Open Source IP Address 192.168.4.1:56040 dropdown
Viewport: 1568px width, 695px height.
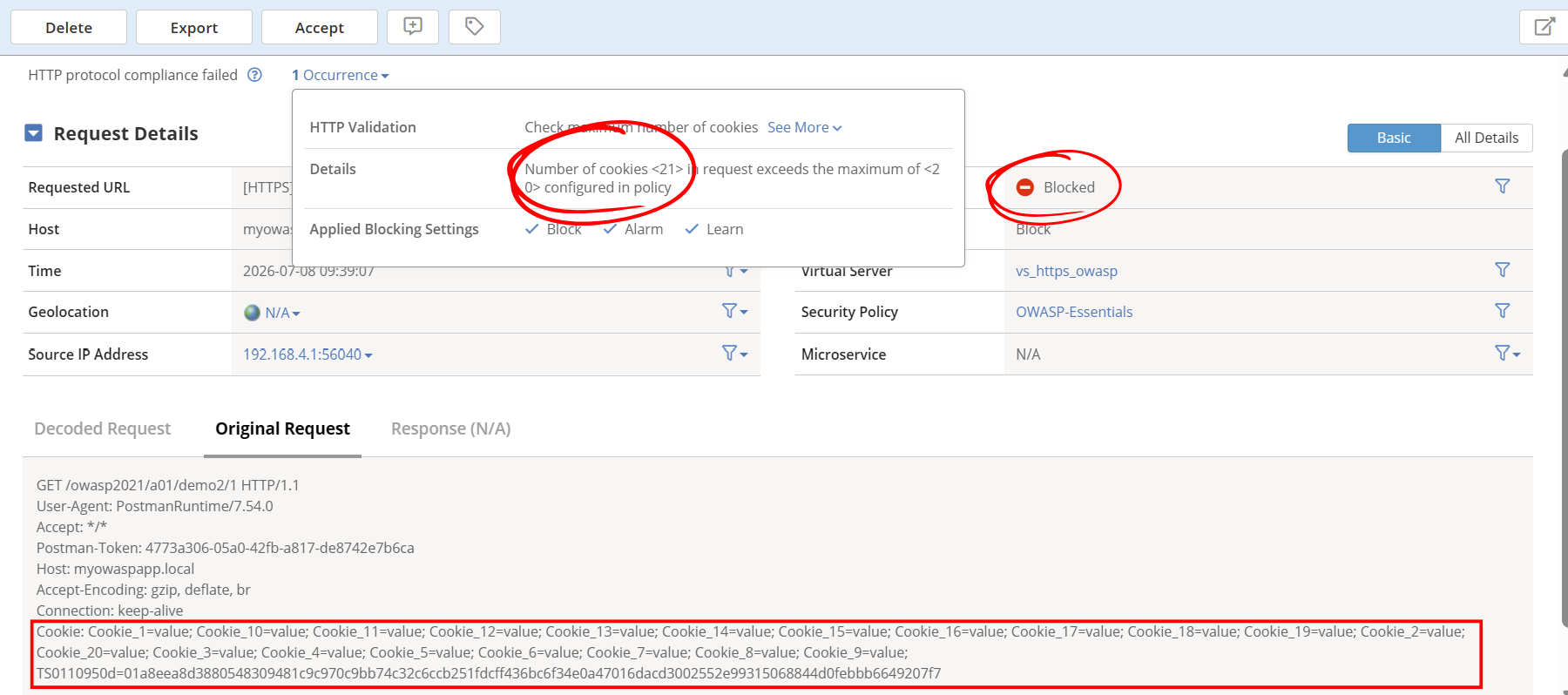308,354
